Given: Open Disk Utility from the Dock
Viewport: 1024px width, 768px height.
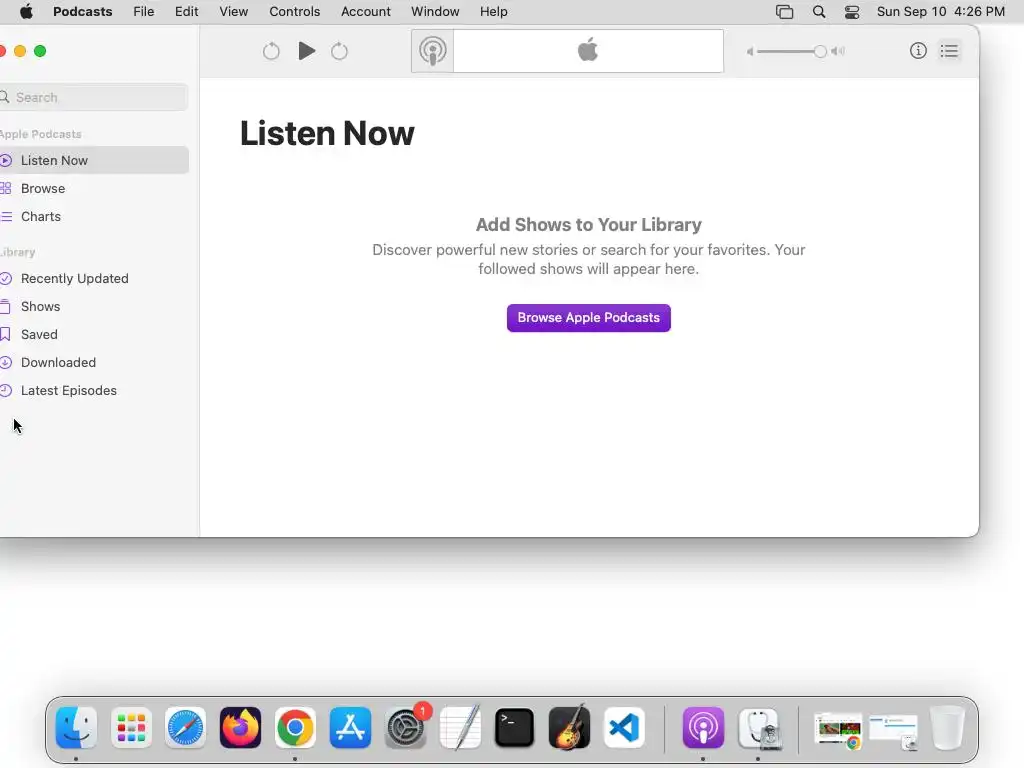Looking at the screenshot, I should (x=759, y=728).
